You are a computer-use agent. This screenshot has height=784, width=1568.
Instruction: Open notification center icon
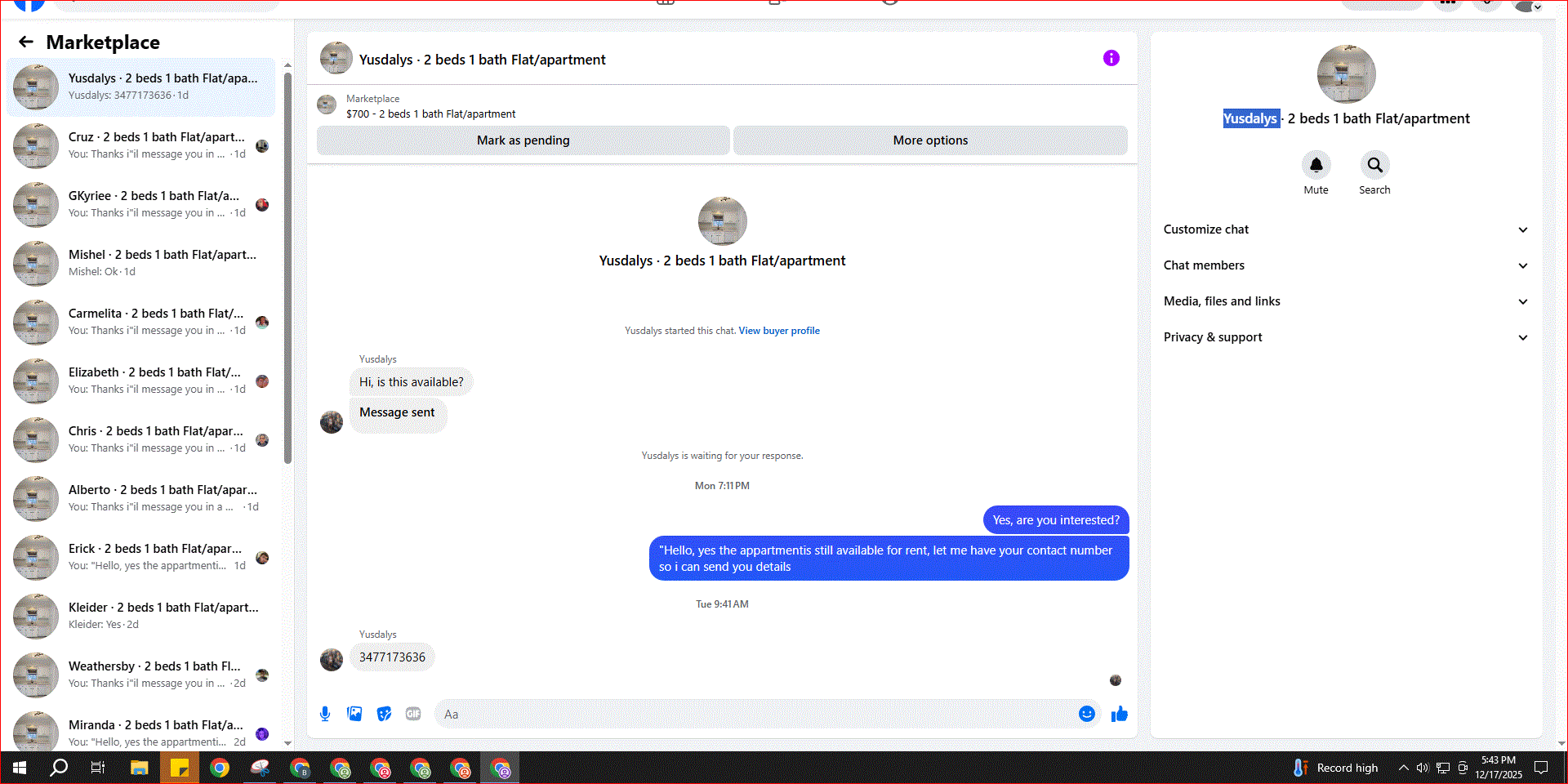click(x=1541, y=768)
